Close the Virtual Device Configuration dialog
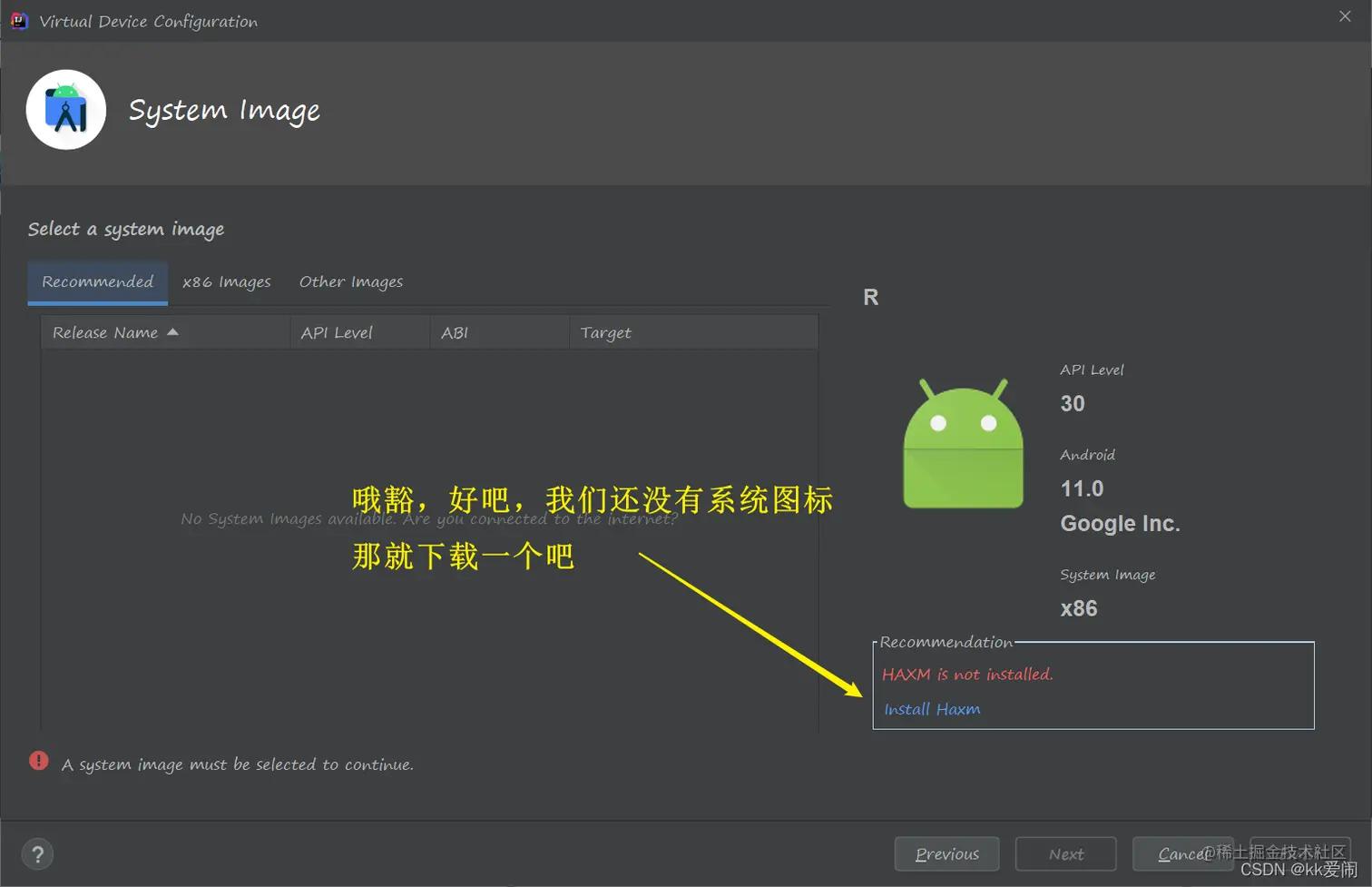This screenshot has height=887, width=1372. (1345, 16)
